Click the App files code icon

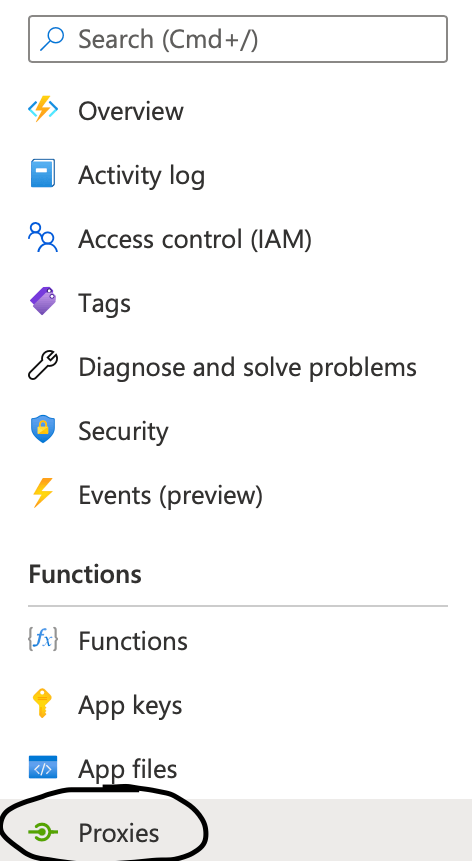coord(43,768)
